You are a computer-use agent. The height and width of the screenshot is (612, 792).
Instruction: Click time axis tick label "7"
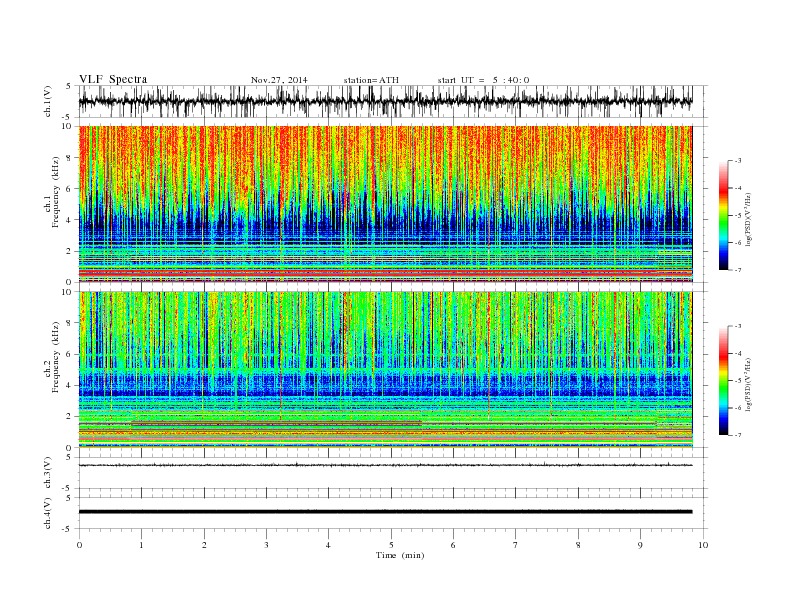516,545
